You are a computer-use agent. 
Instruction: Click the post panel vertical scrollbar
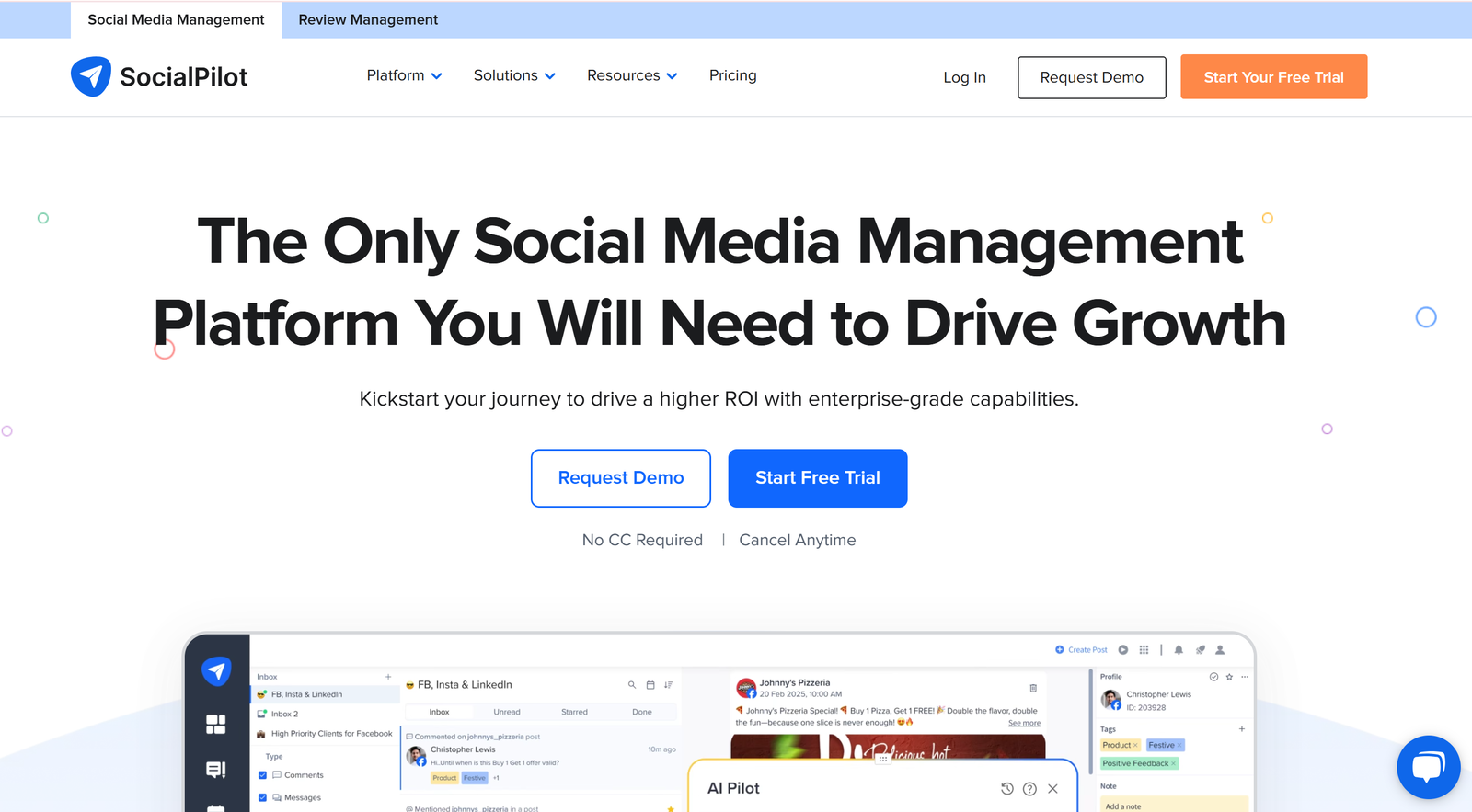pyautogui.click(x=1091, y=722)
